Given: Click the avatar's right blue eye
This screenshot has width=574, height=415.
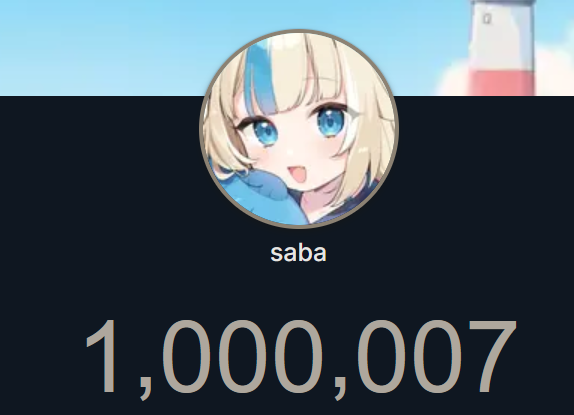Looking at the screenshot, I should click(331, 121).
